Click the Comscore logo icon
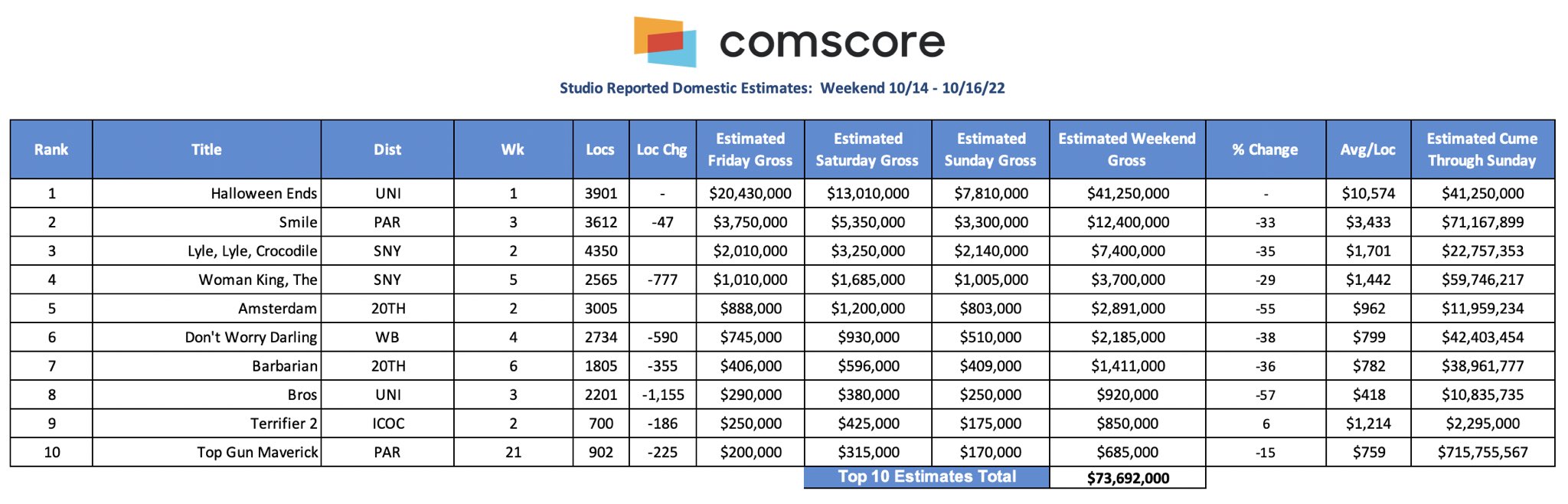The width and height of the screenshot is (1568, 504). (x=665, y=41)
